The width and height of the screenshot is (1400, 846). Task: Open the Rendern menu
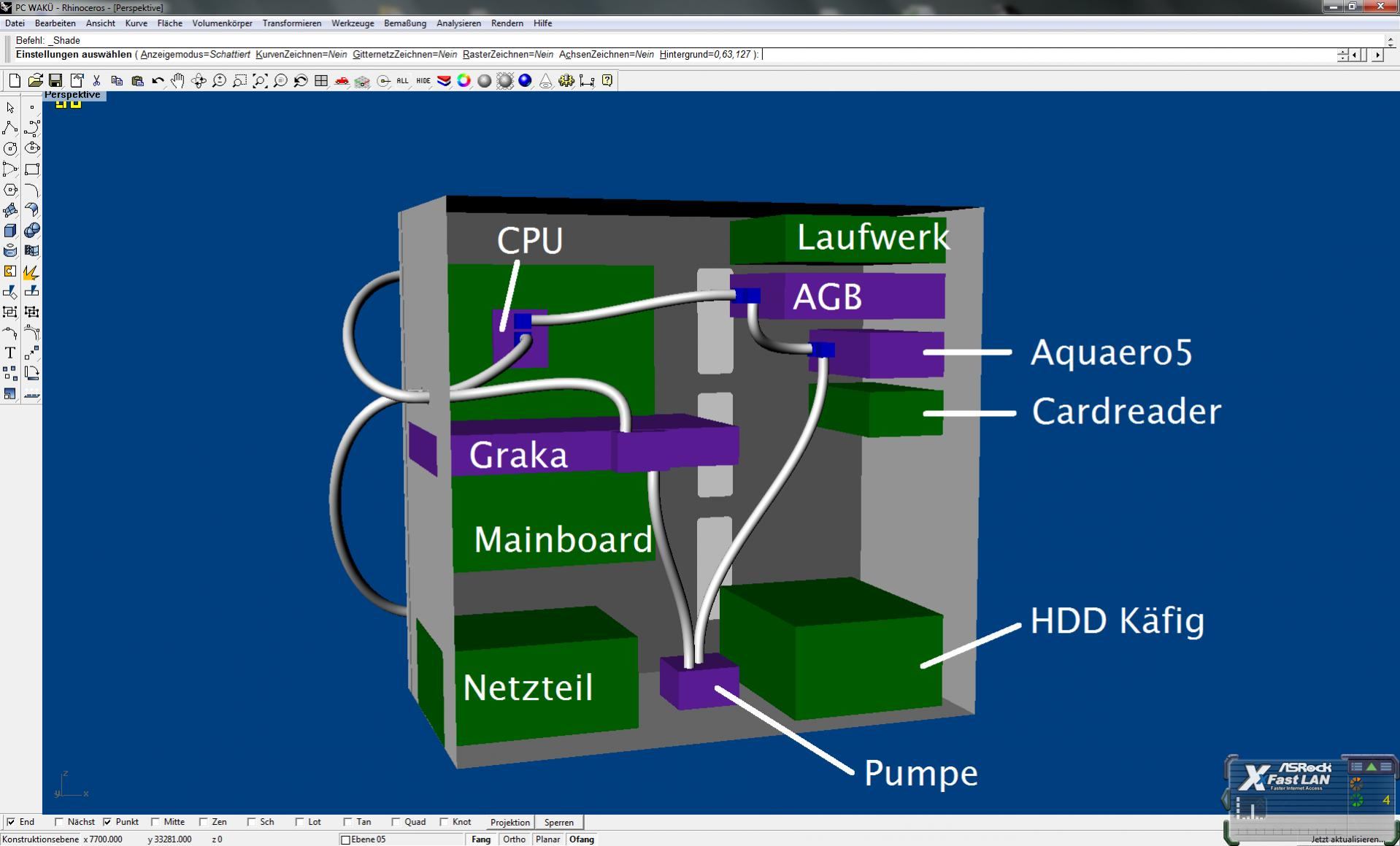click(507, 23)
